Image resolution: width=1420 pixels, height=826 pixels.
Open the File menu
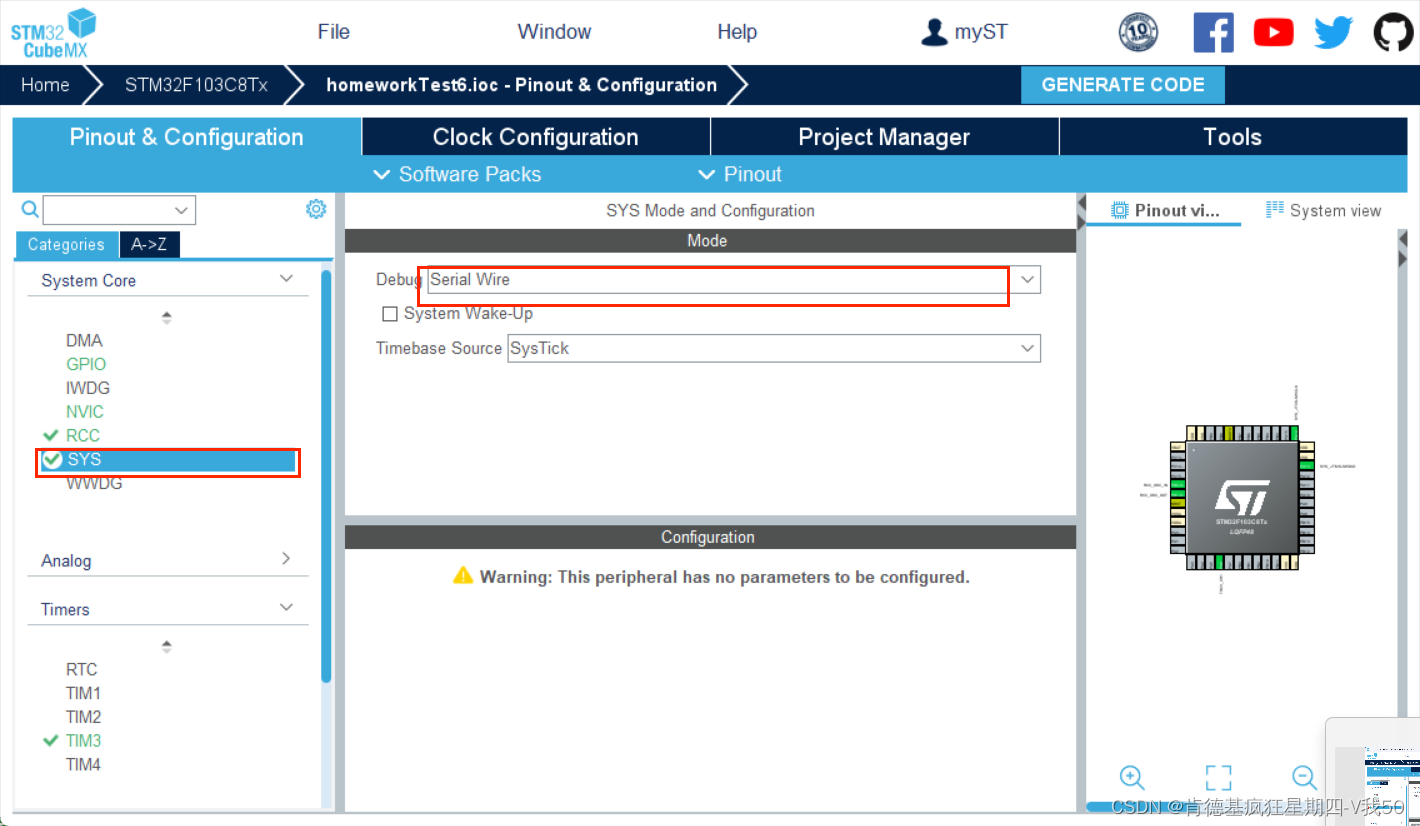click(x=333, y=32)
